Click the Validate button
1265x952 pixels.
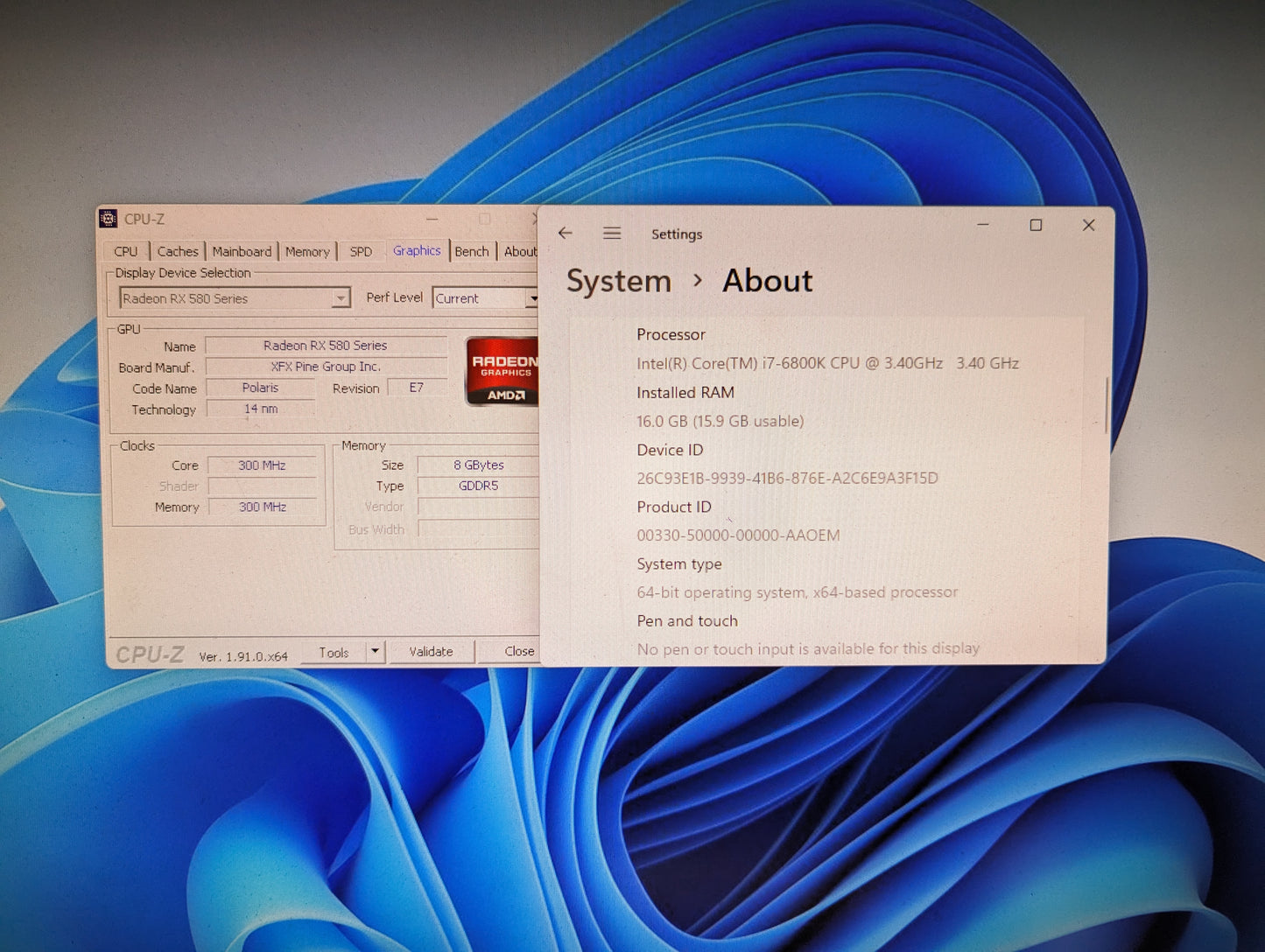431,652
